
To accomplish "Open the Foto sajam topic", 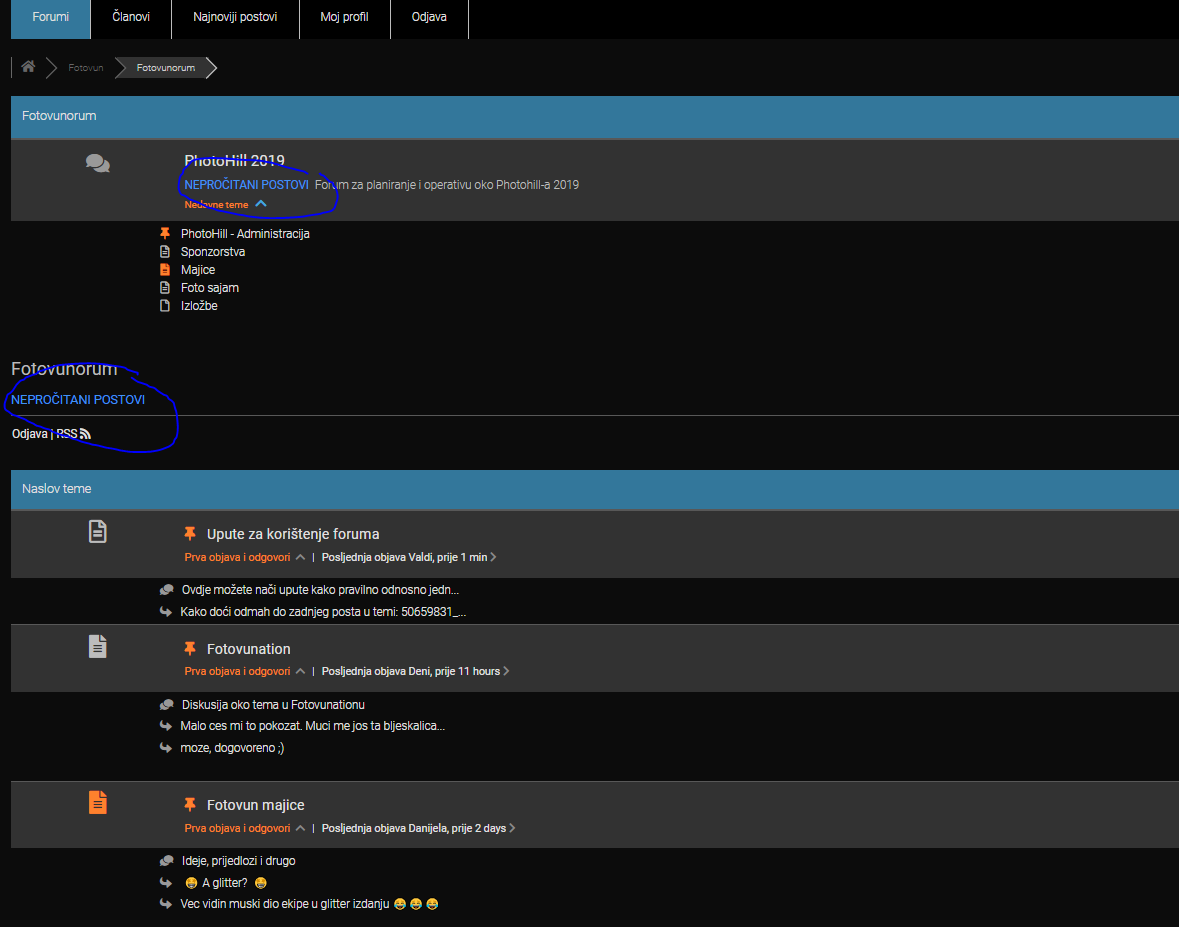I will point(210,288).
